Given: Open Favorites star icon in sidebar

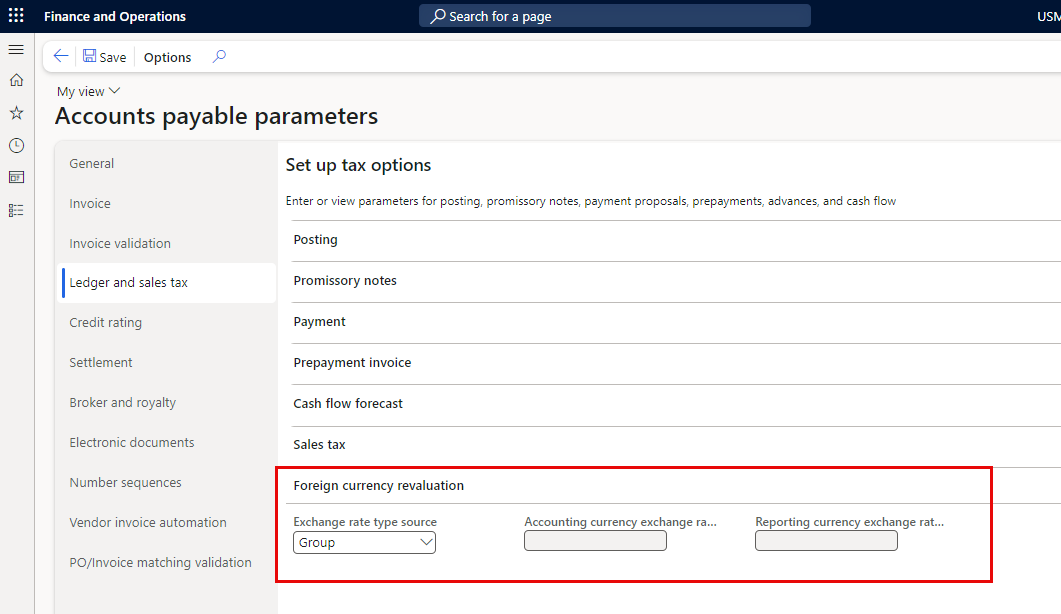Looking at the screenshot, I should (x=16, y=113).
